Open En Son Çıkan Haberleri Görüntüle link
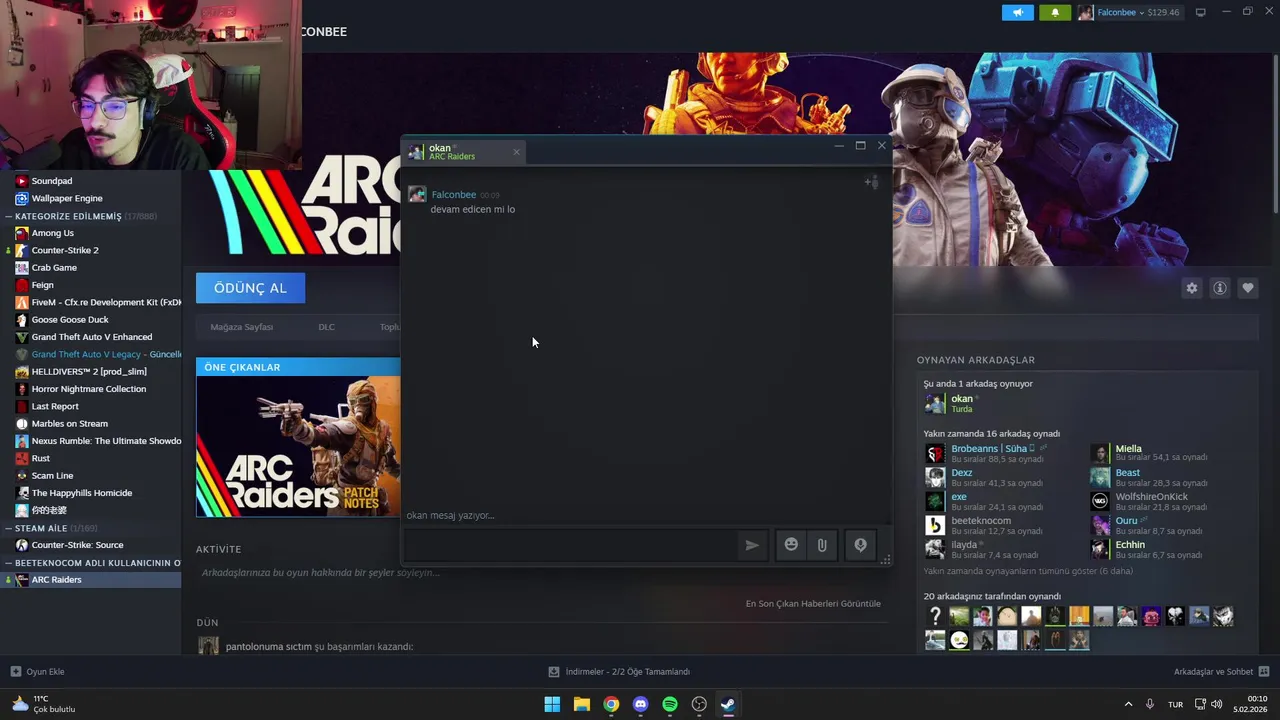Viewport: 1280px width, 720px height. 813,603
